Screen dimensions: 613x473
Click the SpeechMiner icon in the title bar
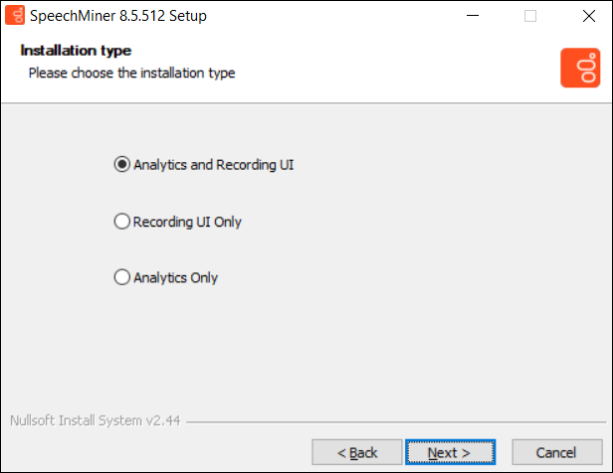[15, 15]
